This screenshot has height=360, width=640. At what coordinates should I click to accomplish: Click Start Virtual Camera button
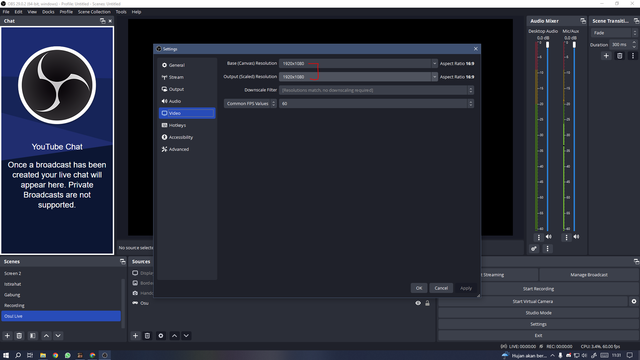pyautogui.click(x=533, y=301)
